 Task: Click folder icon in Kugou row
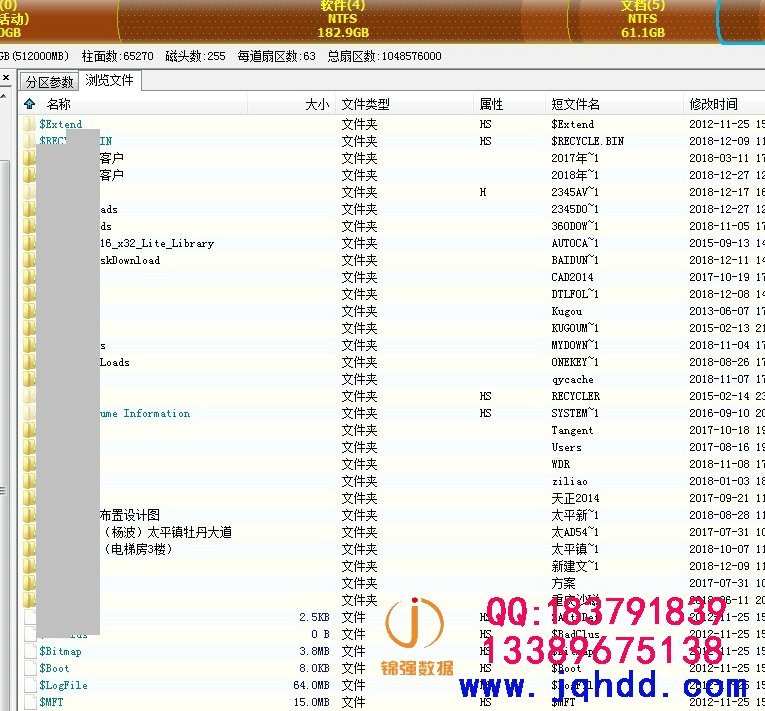29,311
